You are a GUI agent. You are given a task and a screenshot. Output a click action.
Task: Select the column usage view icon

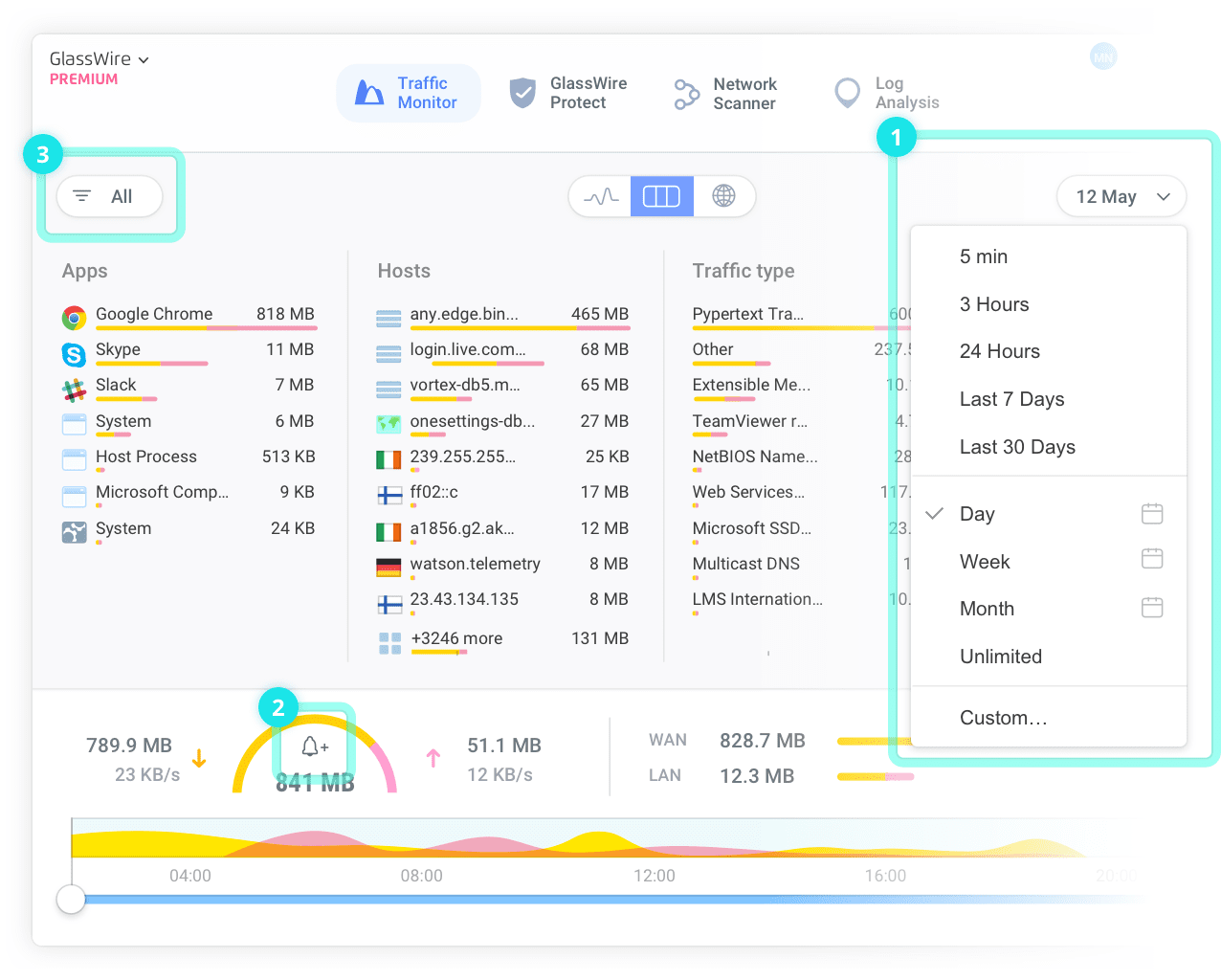[661, 197]
